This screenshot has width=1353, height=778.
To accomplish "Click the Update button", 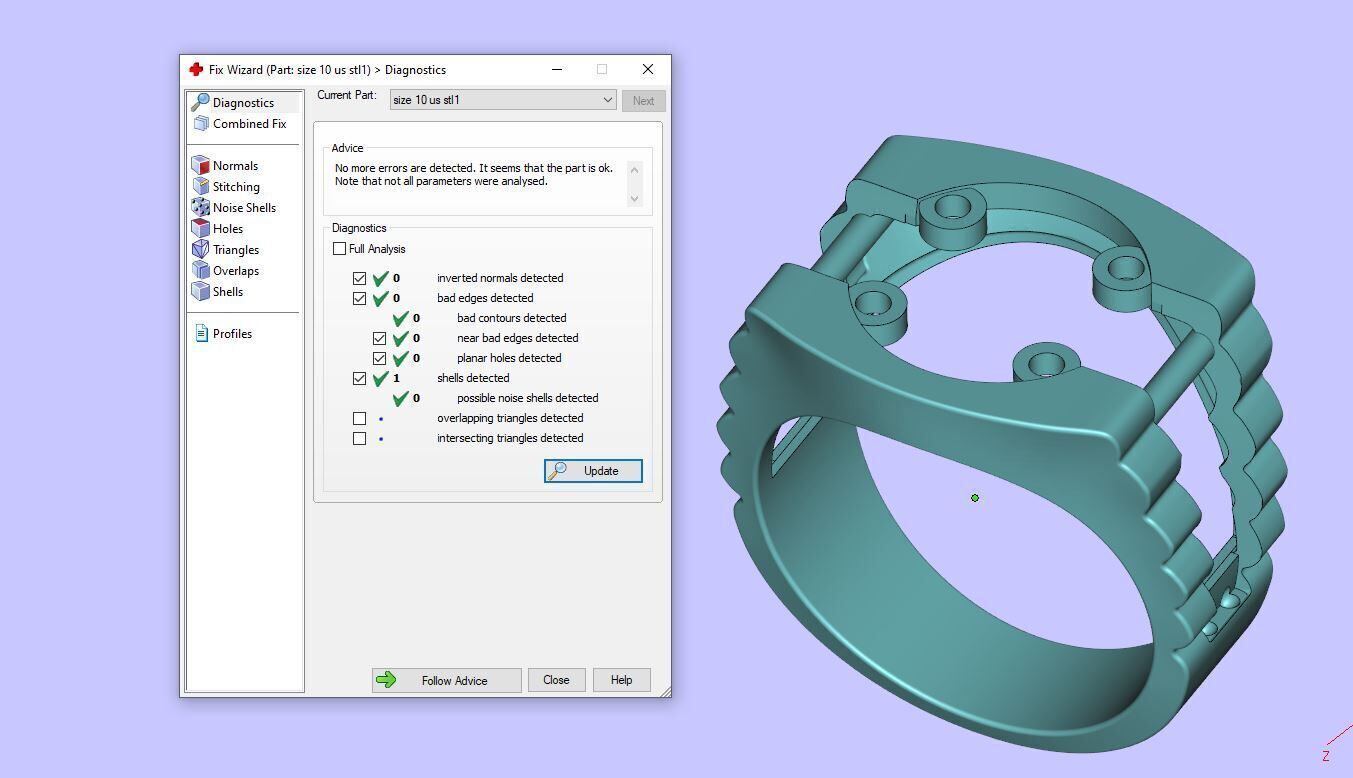I will pyautogui.click(x=593, y=471).
